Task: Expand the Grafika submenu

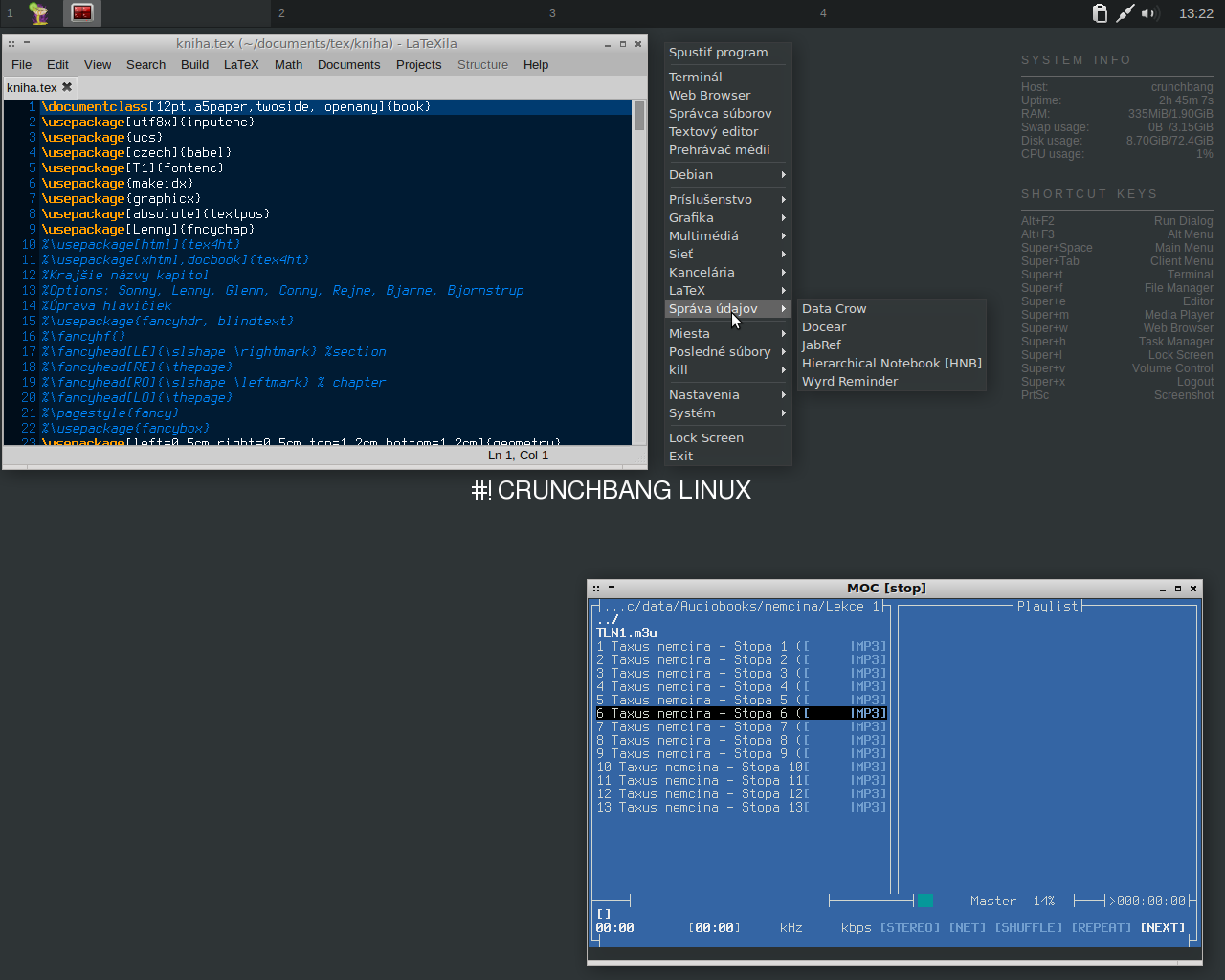Action: click(x=727, y=218)
